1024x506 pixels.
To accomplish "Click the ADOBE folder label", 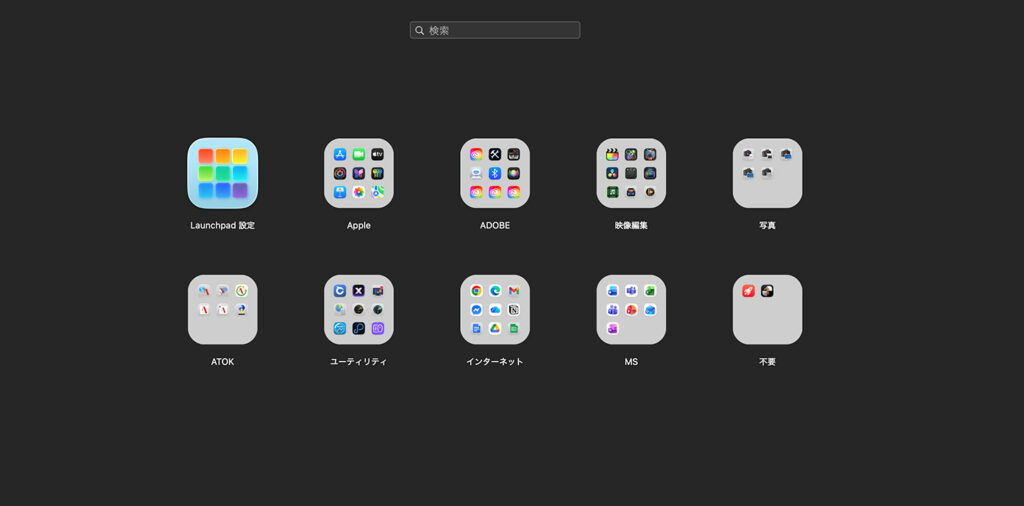I will pos(495,226).
